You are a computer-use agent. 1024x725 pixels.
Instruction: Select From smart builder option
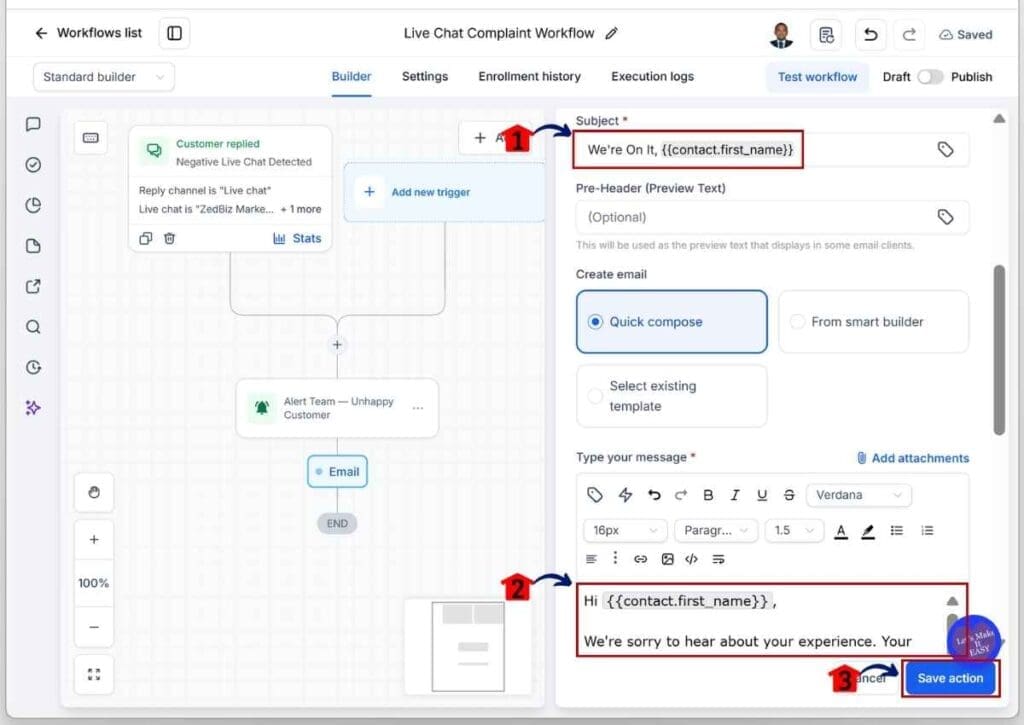click(873, 322)
